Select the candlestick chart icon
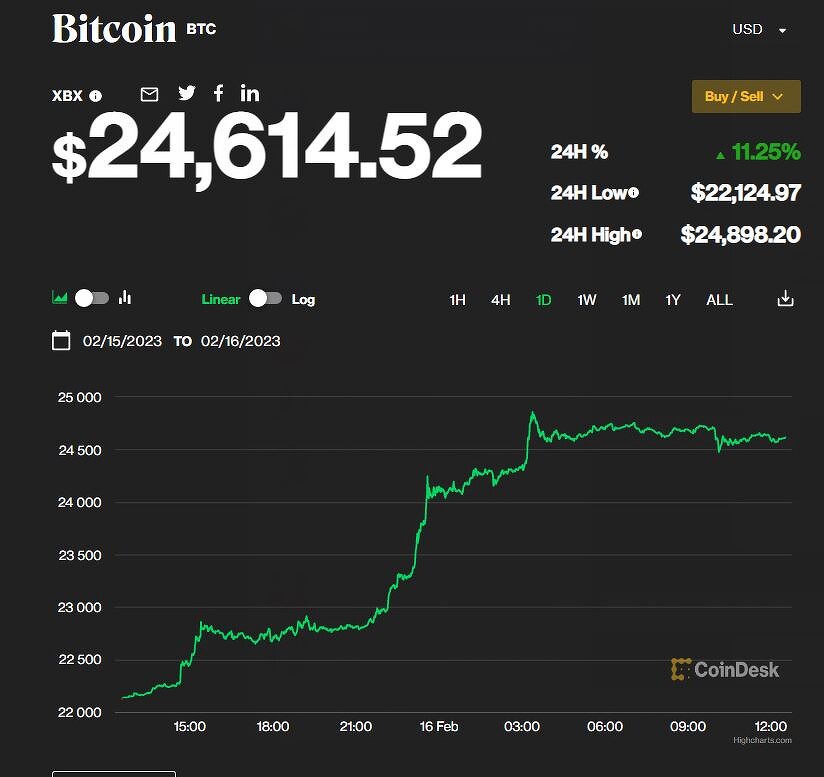 [x=126, y=298]
